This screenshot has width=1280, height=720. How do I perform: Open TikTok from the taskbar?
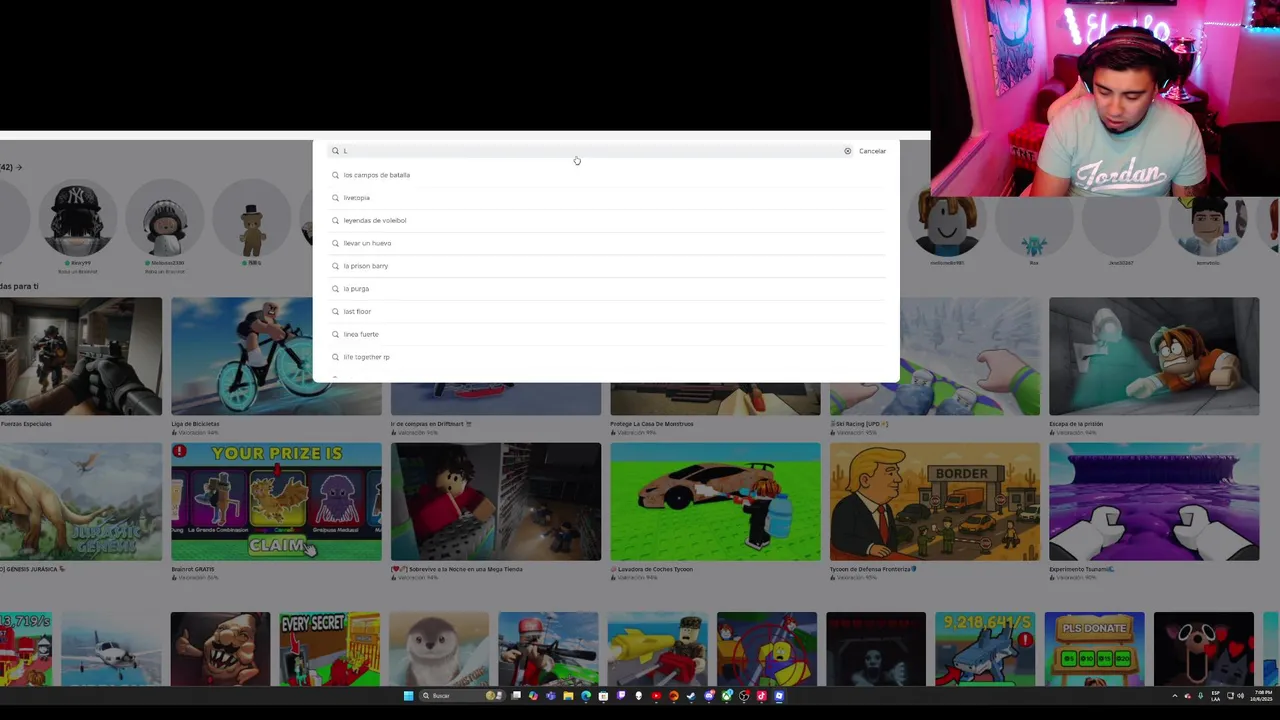(x=761, y=696)
